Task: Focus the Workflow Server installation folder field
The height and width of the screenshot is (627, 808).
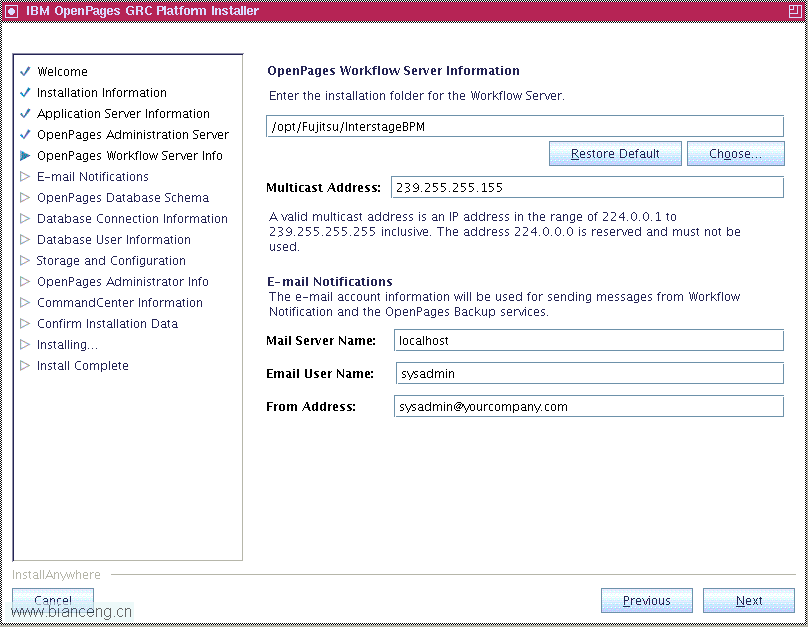Action: click(x=525, y=127)
